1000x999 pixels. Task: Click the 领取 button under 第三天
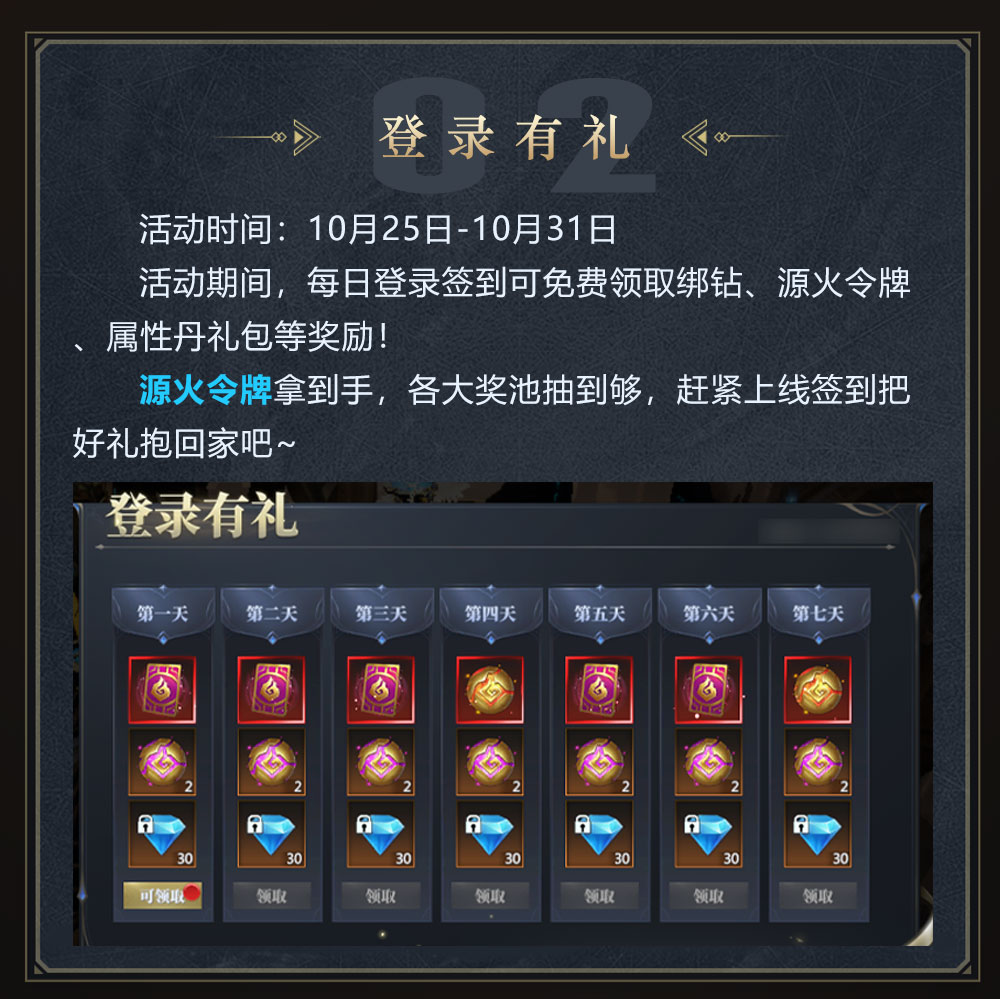381,896
